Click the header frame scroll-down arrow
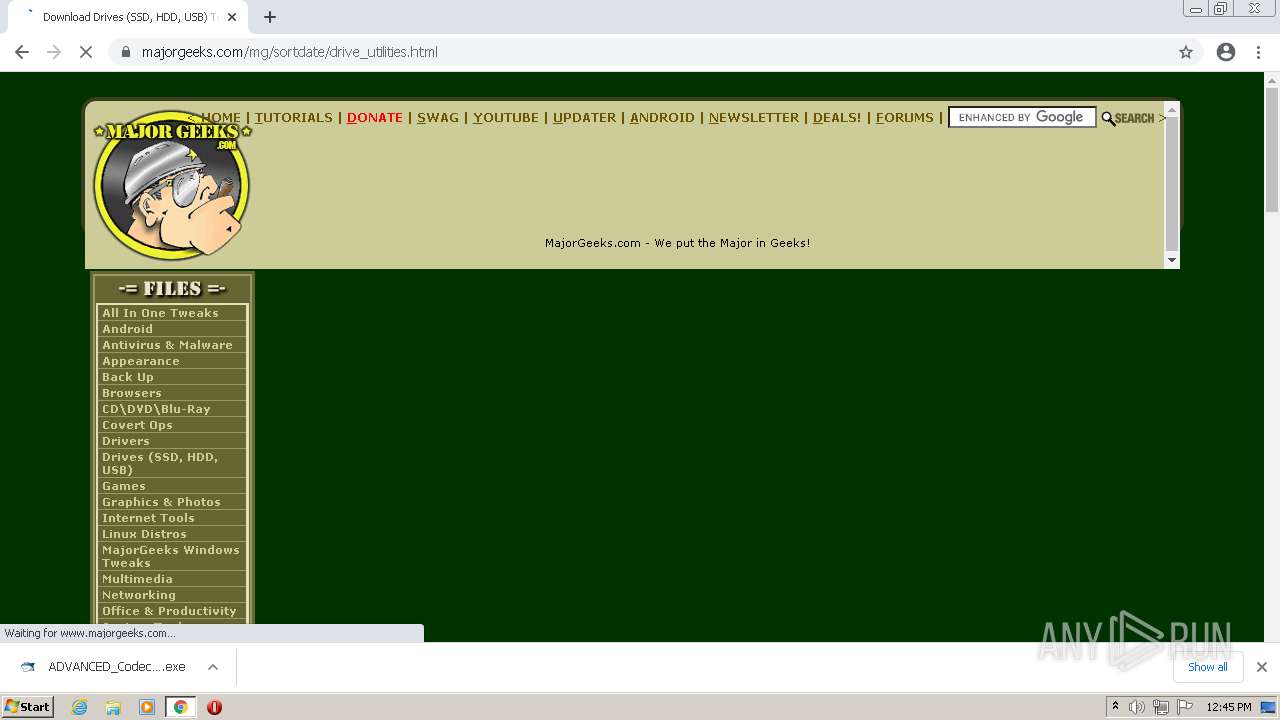 [1172, 260]
